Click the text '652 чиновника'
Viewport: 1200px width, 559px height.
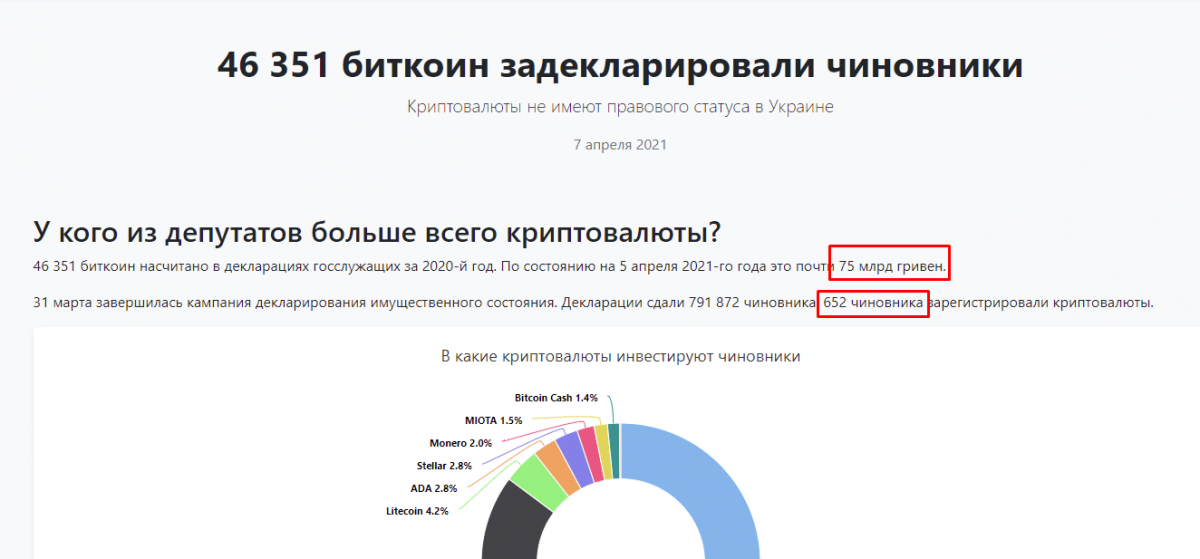(x=873, y=301)
